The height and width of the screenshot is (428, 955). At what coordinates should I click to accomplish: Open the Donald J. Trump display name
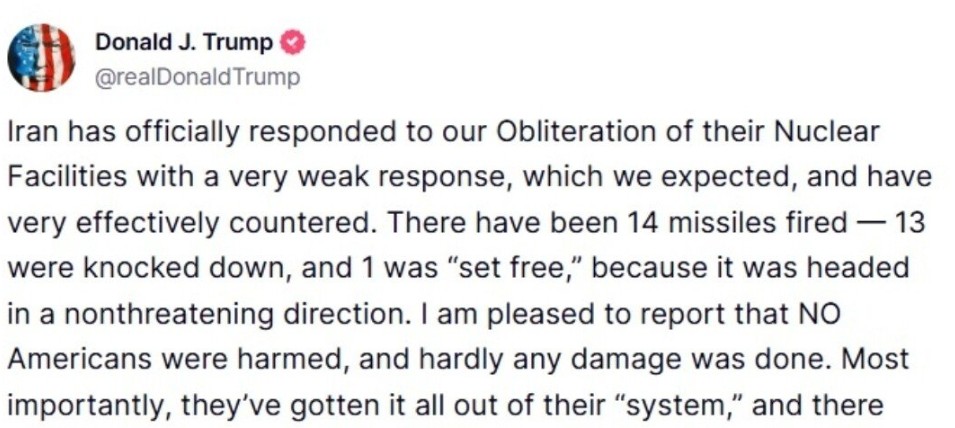[184, 43]
